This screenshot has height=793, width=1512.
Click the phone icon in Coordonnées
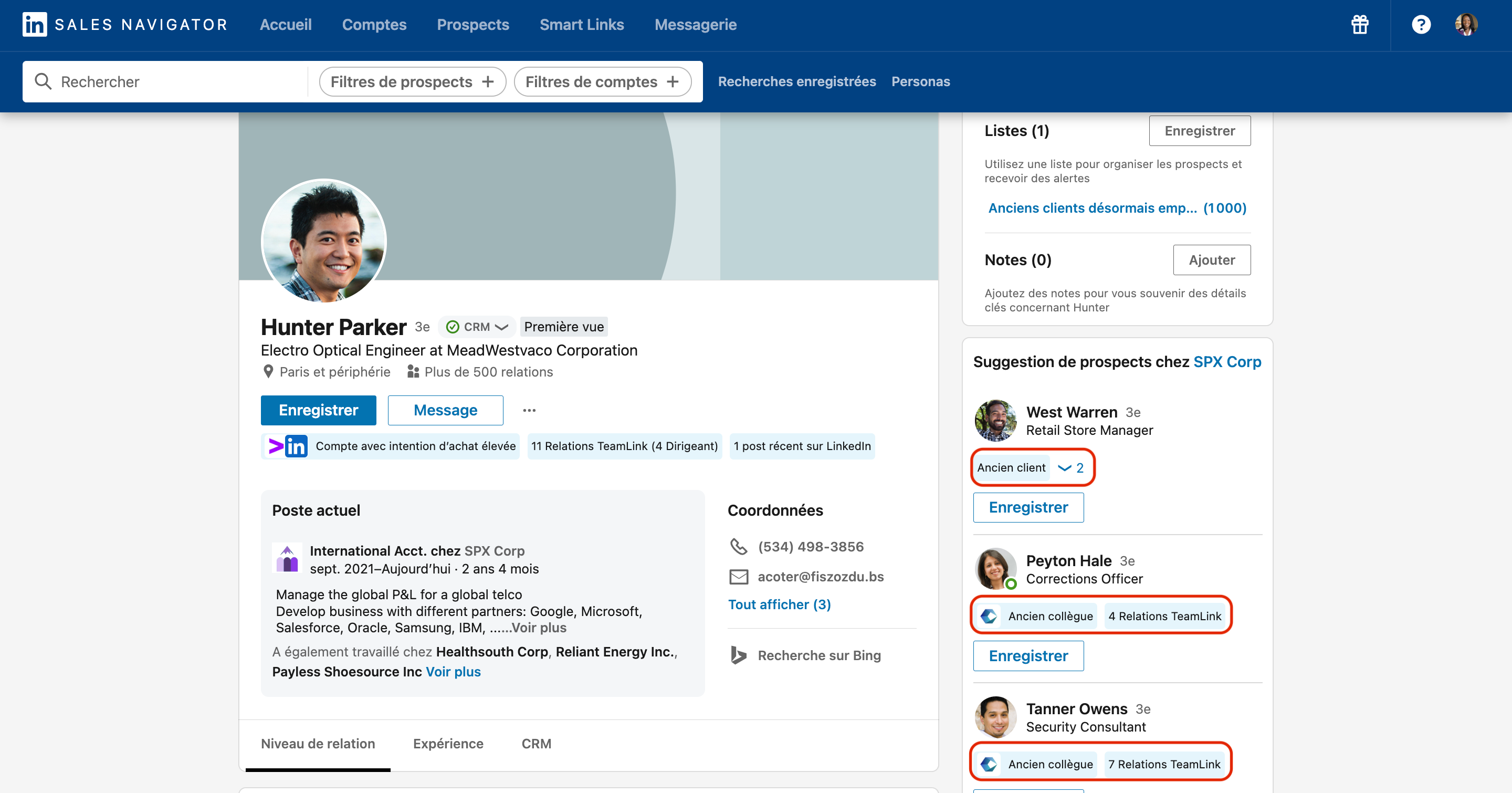tap(738, 547)
